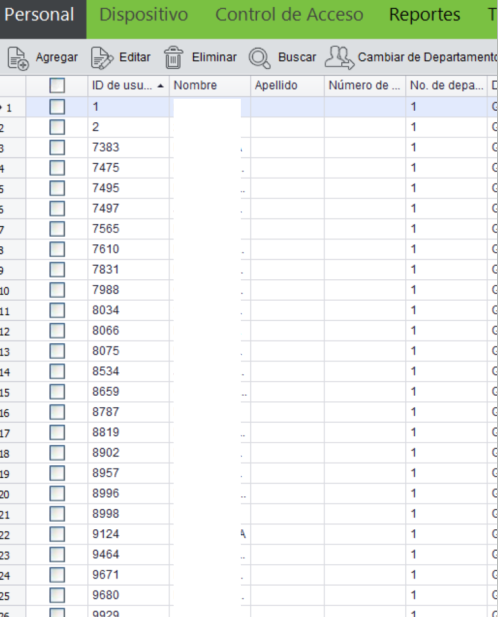Sort by the ID de usuario column arrow
The height and width of the screenshot is (617, 498).
(160, 86)
